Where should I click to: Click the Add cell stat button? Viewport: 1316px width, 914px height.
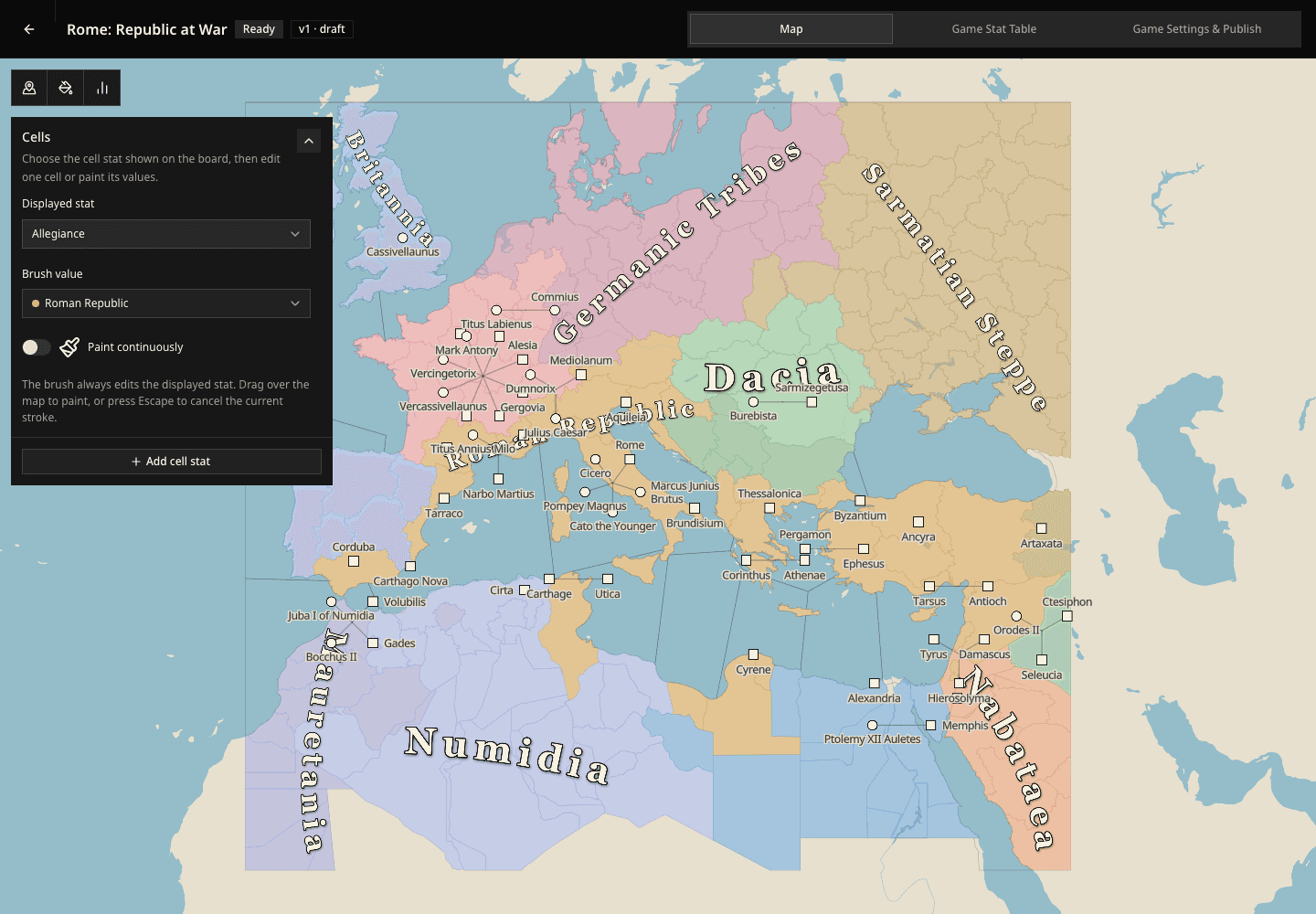coord(172,462)
